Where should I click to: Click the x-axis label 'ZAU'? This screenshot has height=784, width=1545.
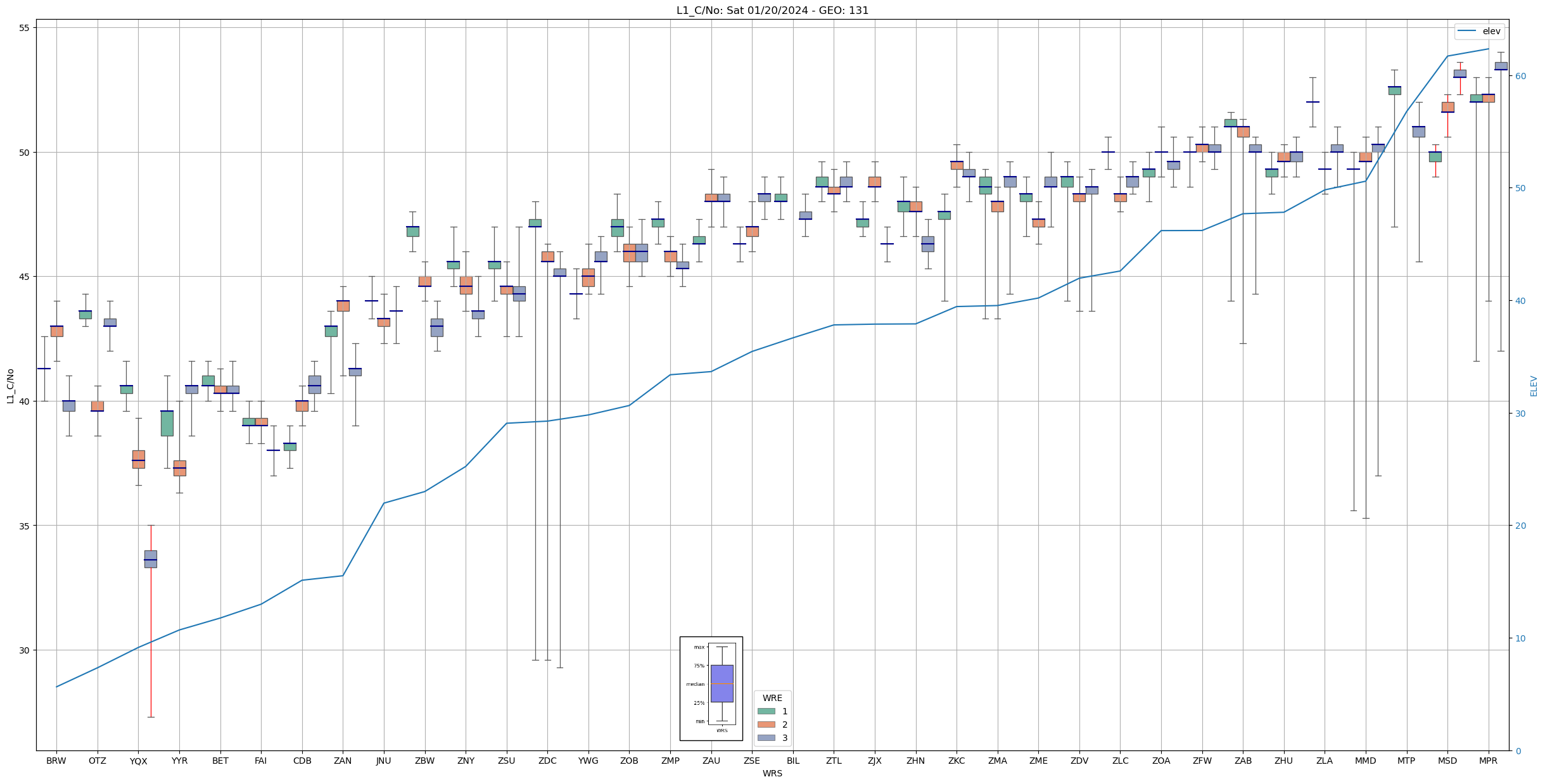[x=711, y=761]
